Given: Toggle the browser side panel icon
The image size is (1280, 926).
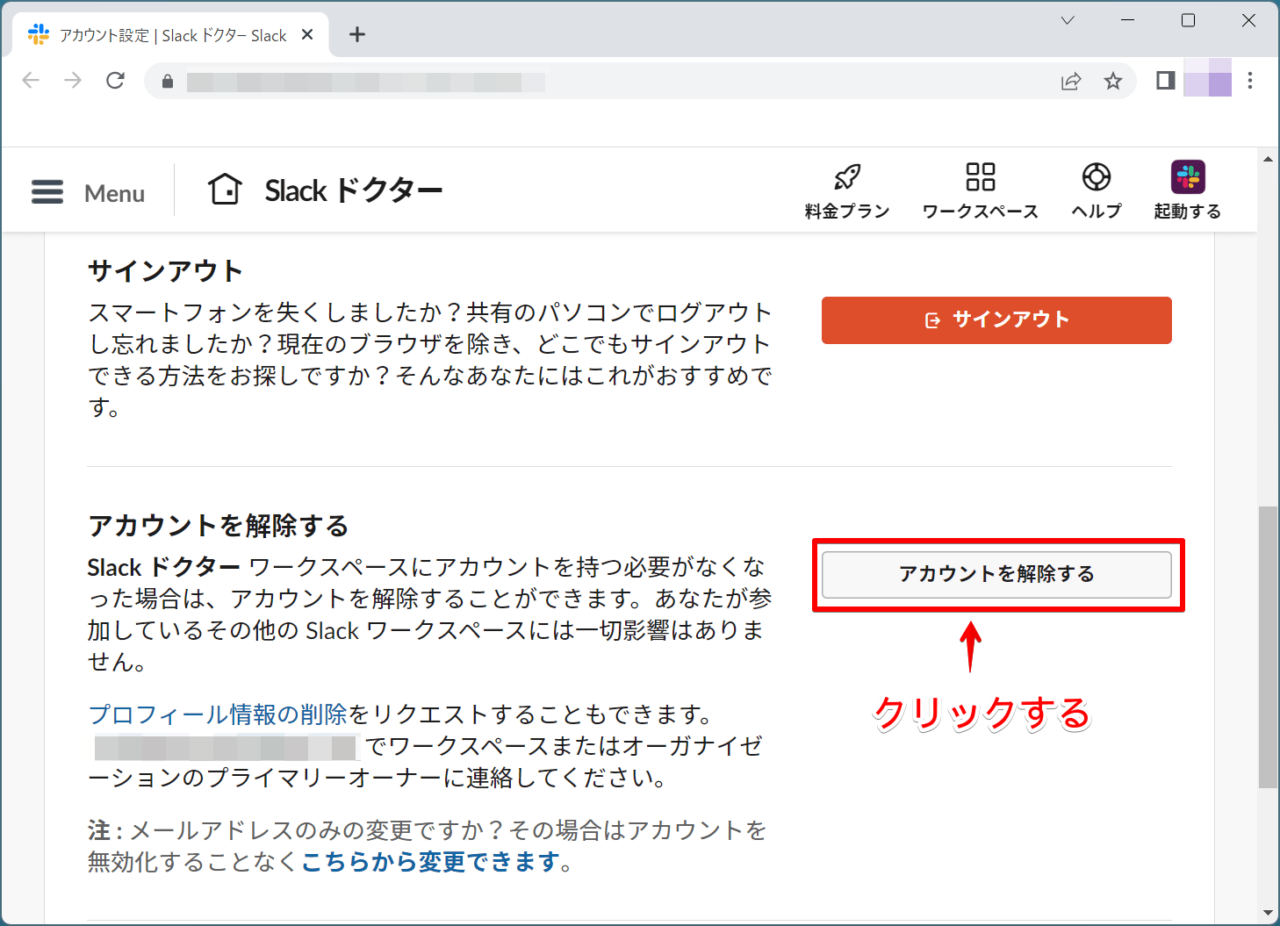Looking at the screenshot, I should 1165,81.
